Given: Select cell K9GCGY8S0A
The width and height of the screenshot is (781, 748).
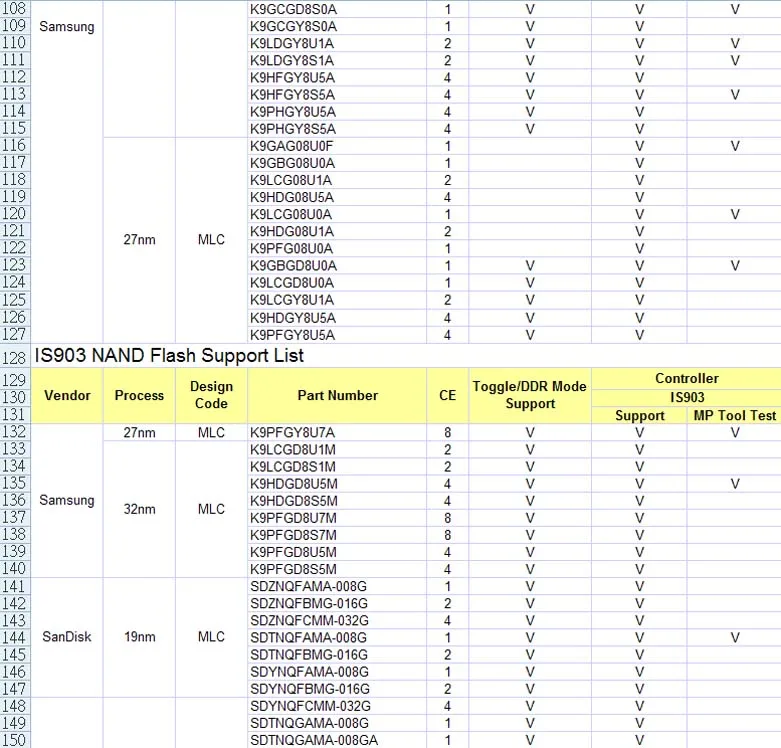Looking at the screenshot, I should tap(337, 26).
